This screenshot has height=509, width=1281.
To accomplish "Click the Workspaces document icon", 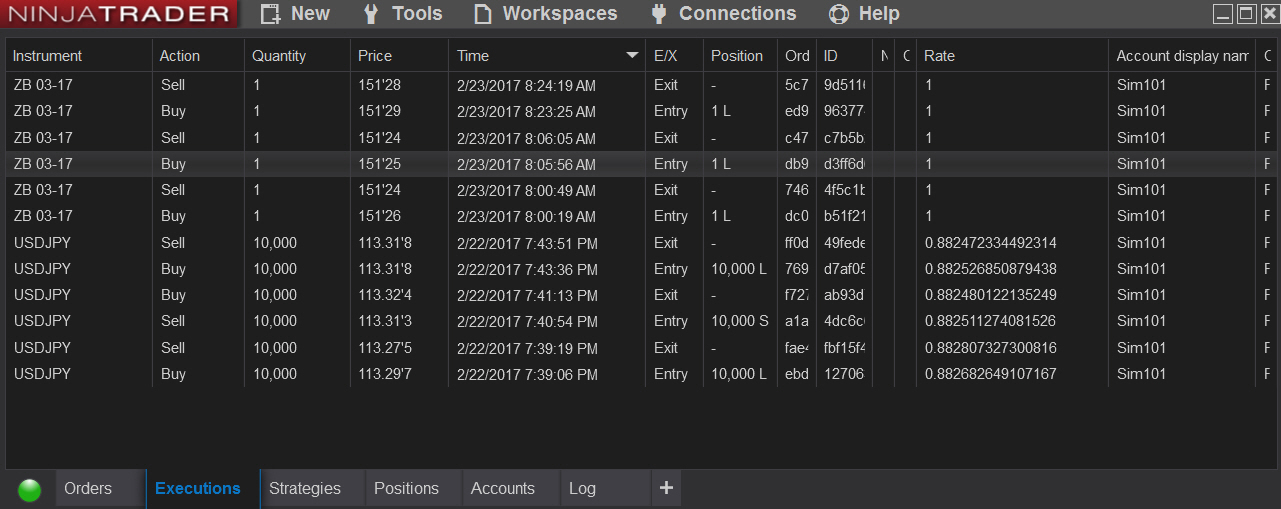I will pyautogui.click(x=483, y=14).
